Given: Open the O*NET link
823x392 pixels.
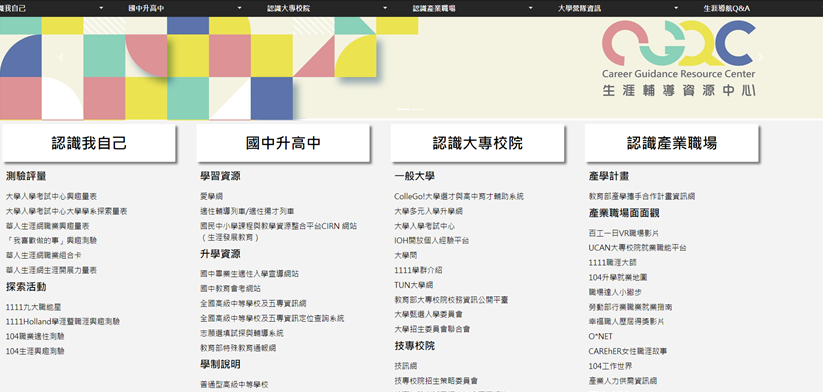Looking at the screenshot, I should [x=600, y=336].
